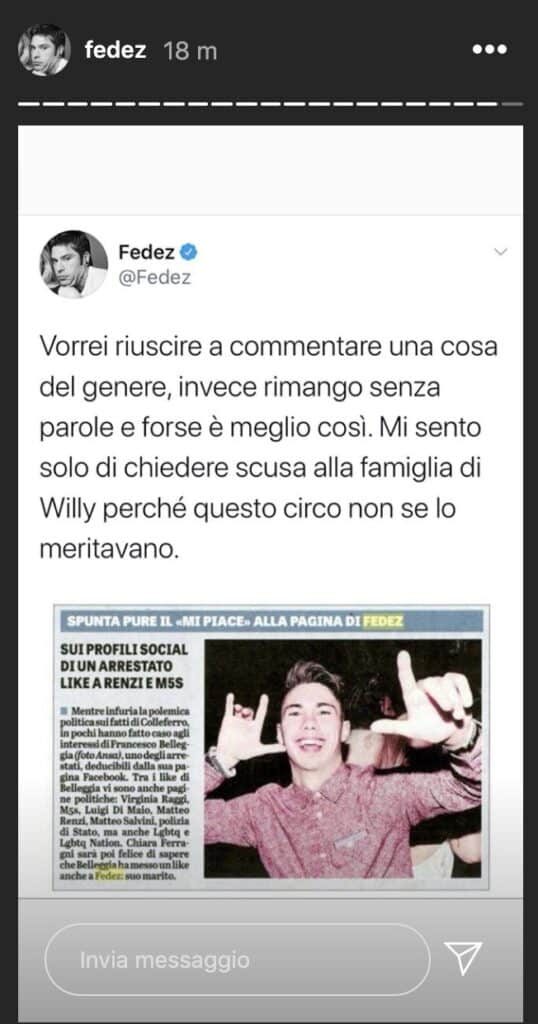Focus the Invia messaggio input field

[237, 959]
